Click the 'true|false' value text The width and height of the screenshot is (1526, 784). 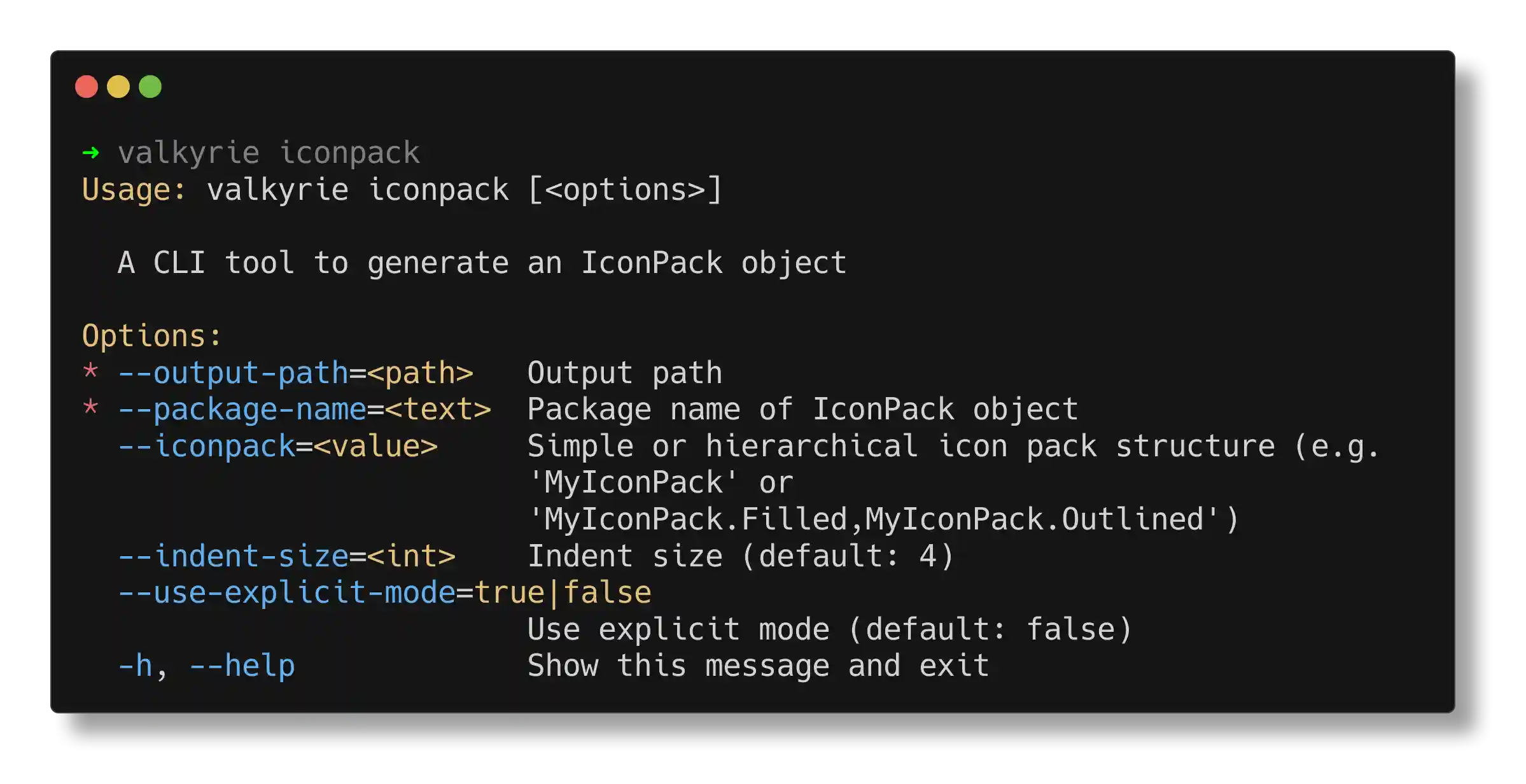coord(563,593)
